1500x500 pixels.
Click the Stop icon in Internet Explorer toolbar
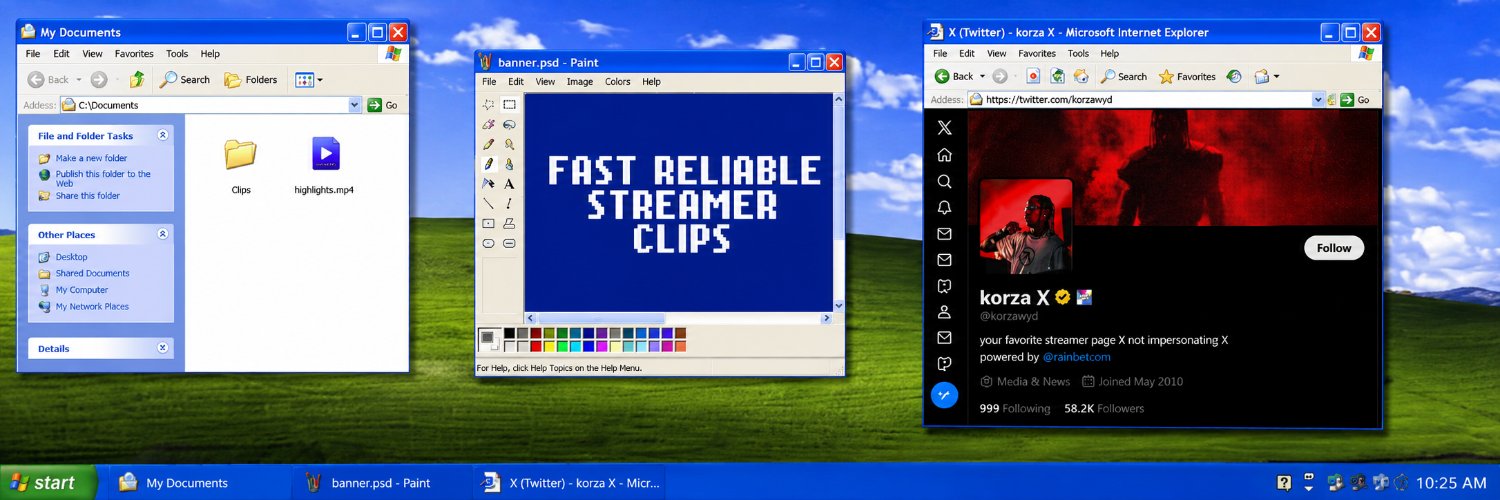(x=1033, y=76)
